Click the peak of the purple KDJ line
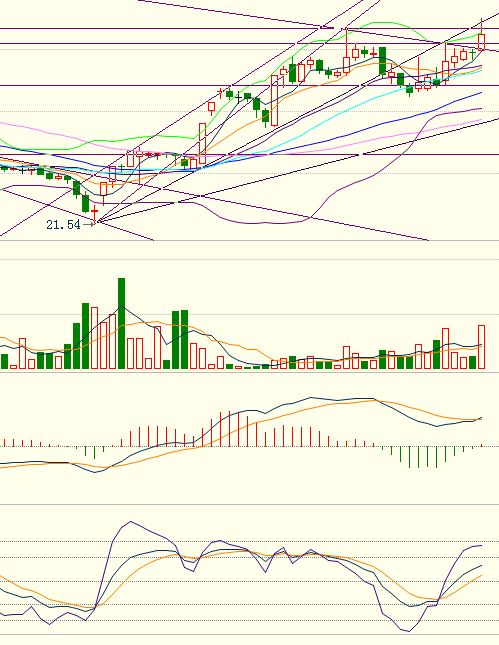The image size is (499, 645). click(x=130, y=522)
